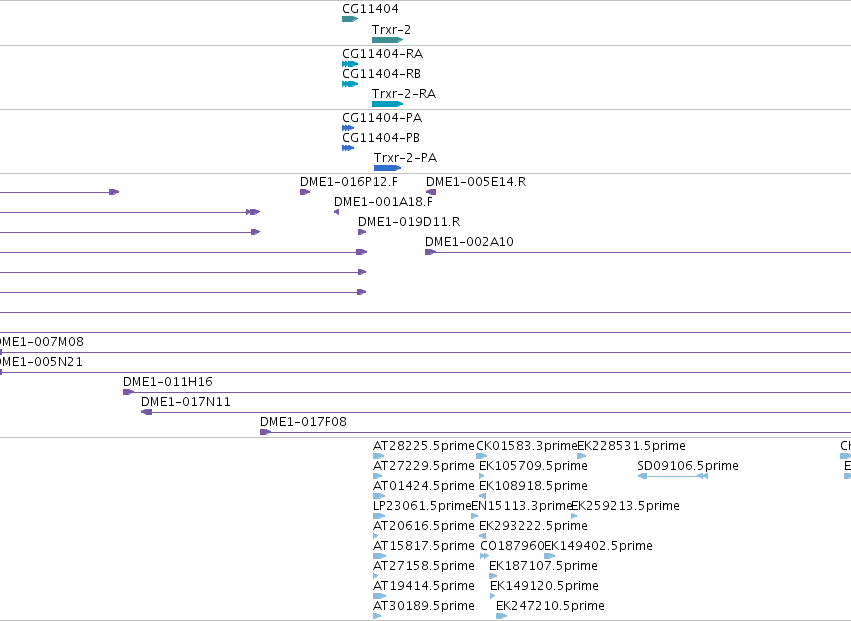Select the Trxr-2 gene arrow glyph
This screenshot has width=851, height=621.
pos(388,40)
